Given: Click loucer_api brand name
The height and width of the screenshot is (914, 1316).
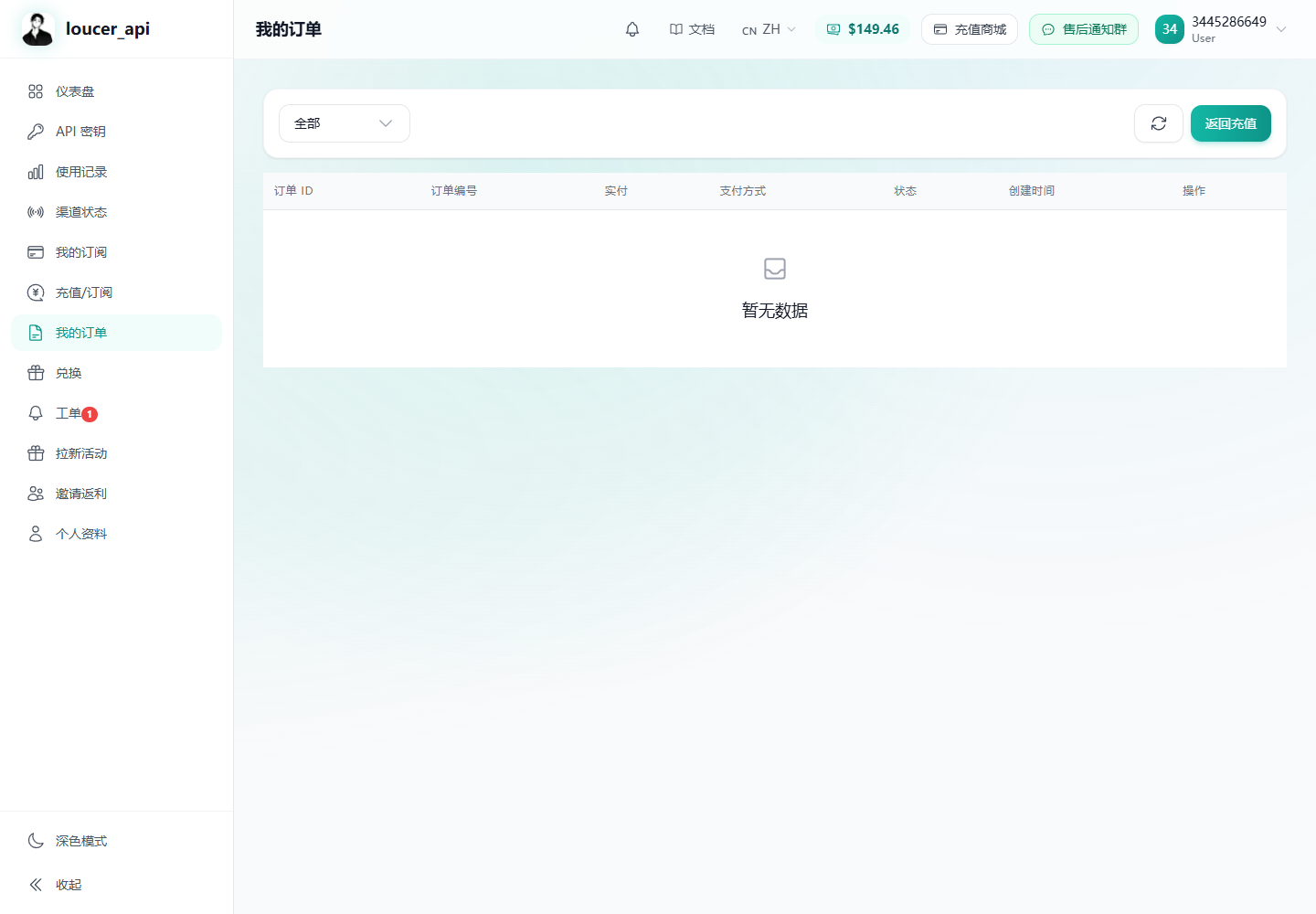Looking at the screenshot, I should 108,29.
